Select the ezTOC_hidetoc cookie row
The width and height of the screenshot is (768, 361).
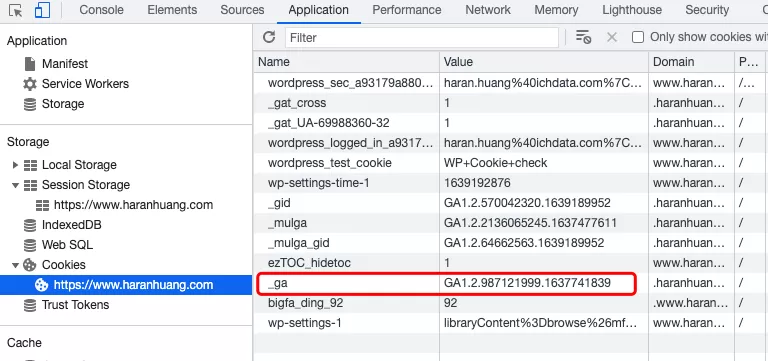point(510,263)
